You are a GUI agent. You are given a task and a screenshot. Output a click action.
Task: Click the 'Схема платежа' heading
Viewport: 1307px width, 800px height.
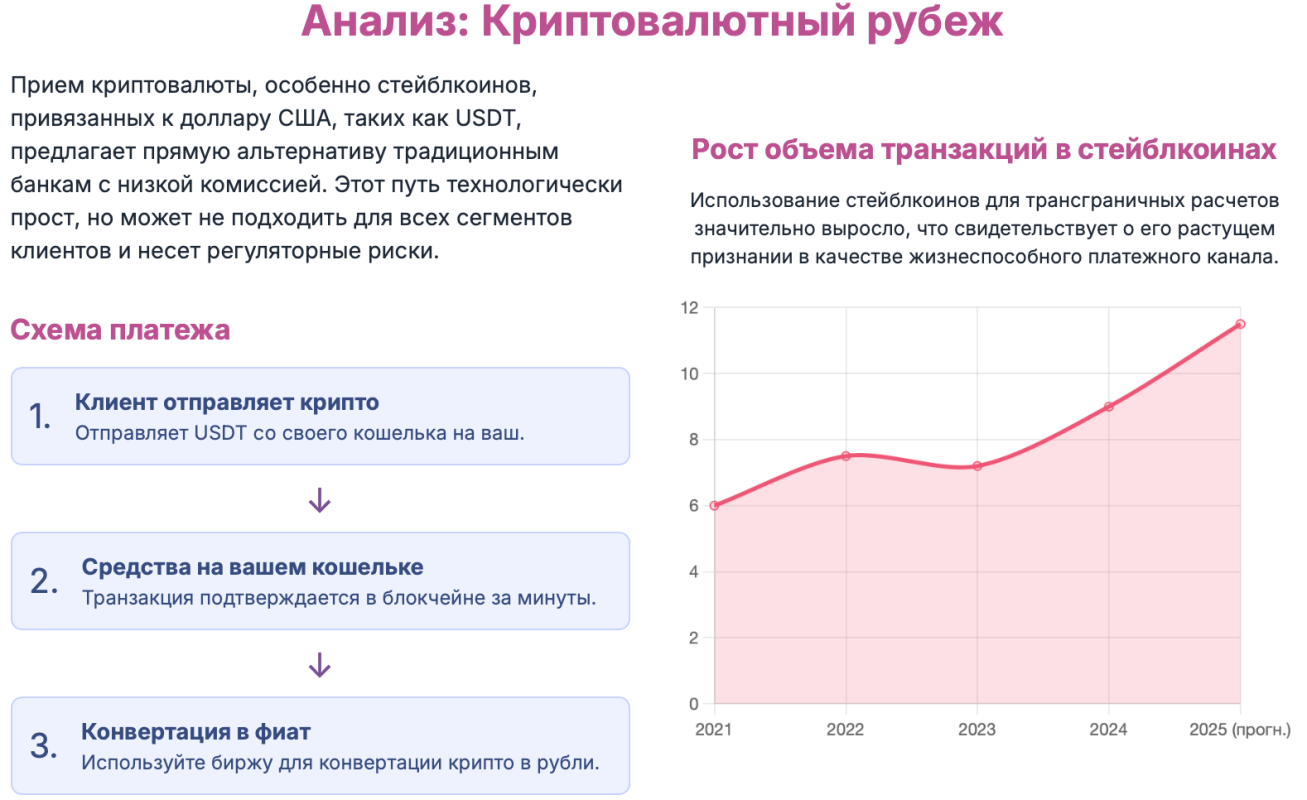pos(120,329)
